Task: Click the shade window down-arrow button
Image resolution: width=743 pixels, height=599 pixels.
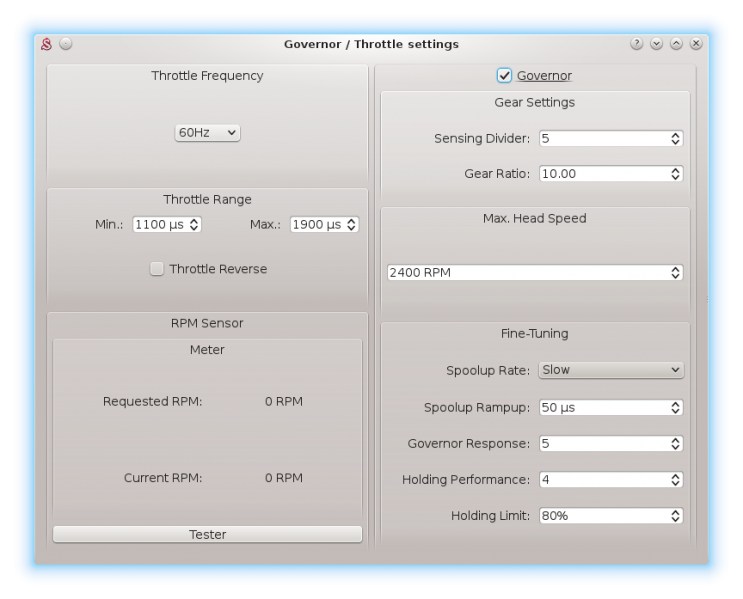Action: click(656, 44)
